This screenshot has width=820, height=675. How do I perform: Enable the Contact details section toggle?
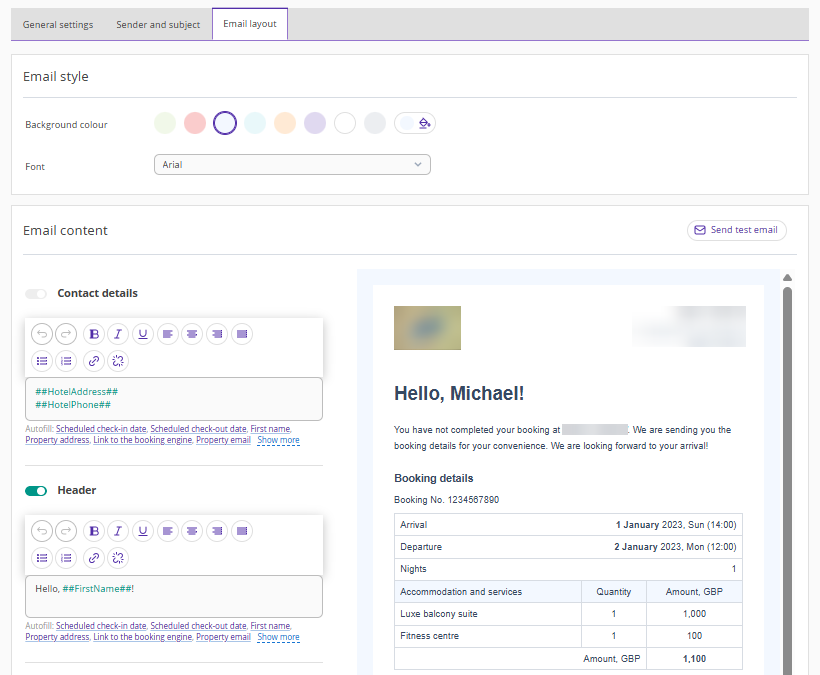coord(36,294)
